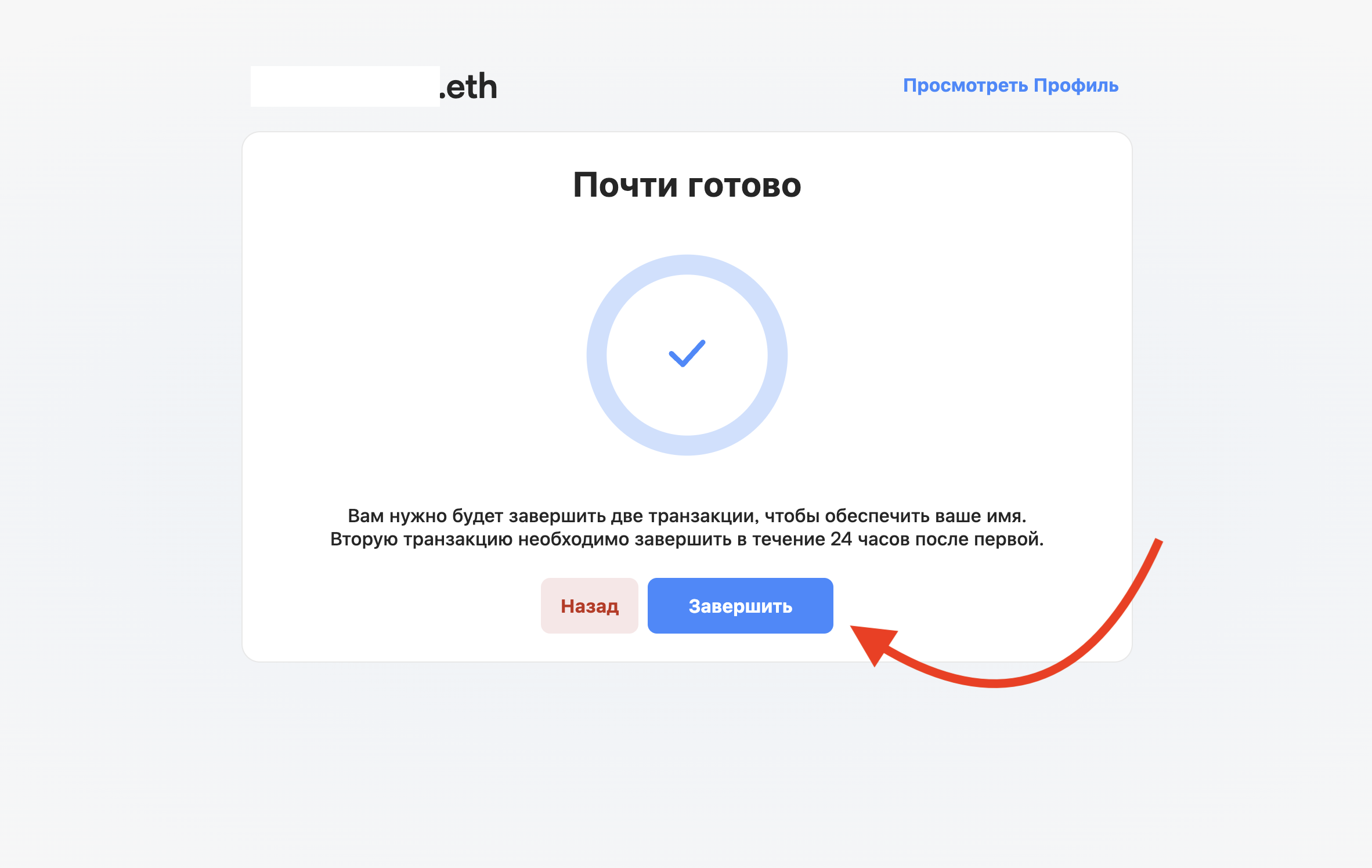
Task: Click the word готово in the title
Action: 745,186
